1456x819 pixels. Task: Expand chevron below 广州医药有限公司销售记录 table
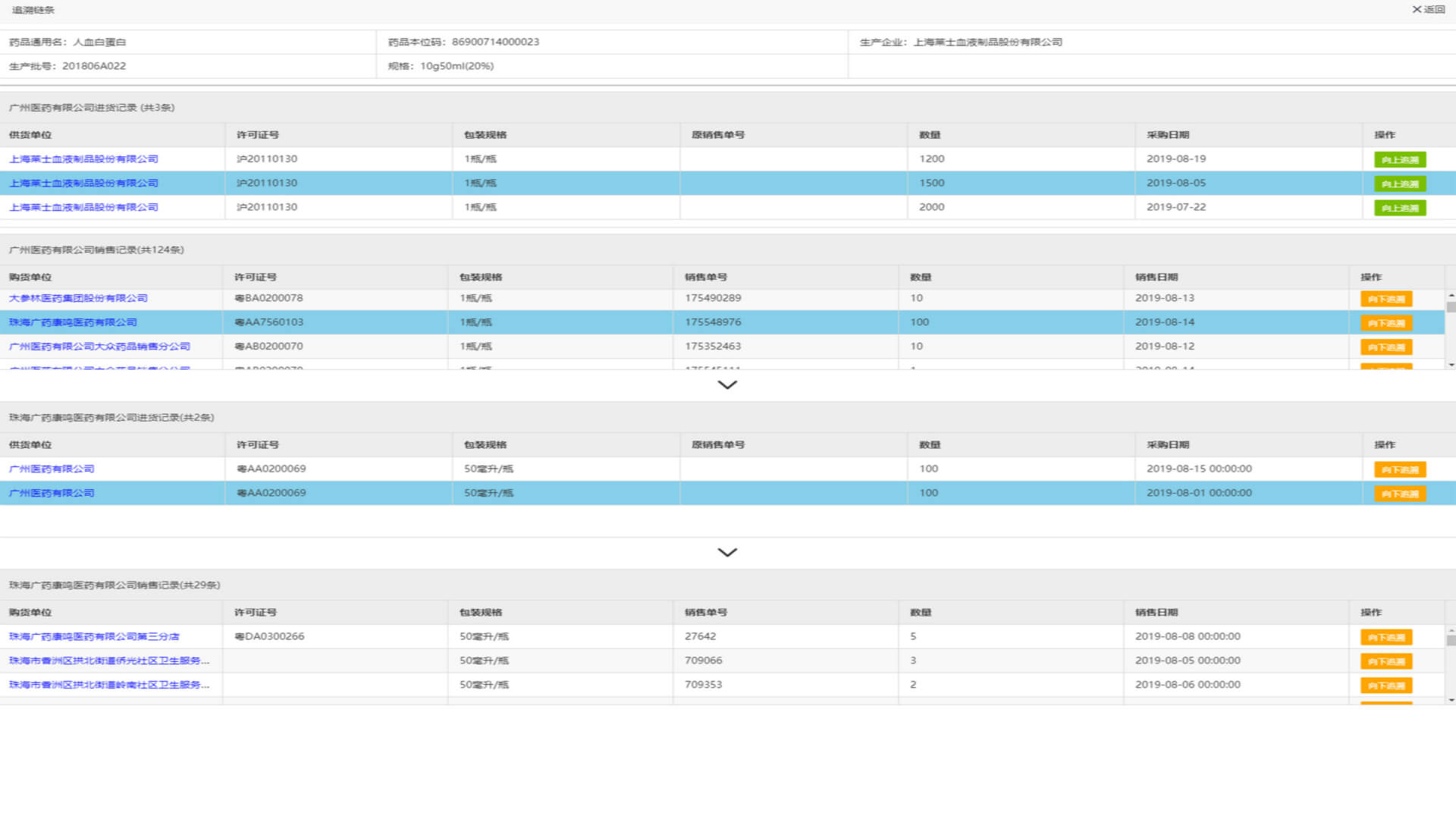727,384
